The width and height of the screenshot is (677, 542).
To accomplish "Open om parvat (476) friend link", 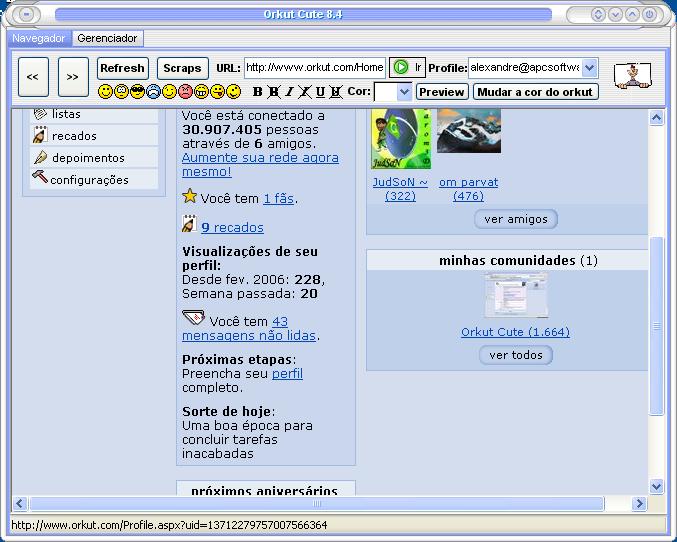I will [468, 189].
